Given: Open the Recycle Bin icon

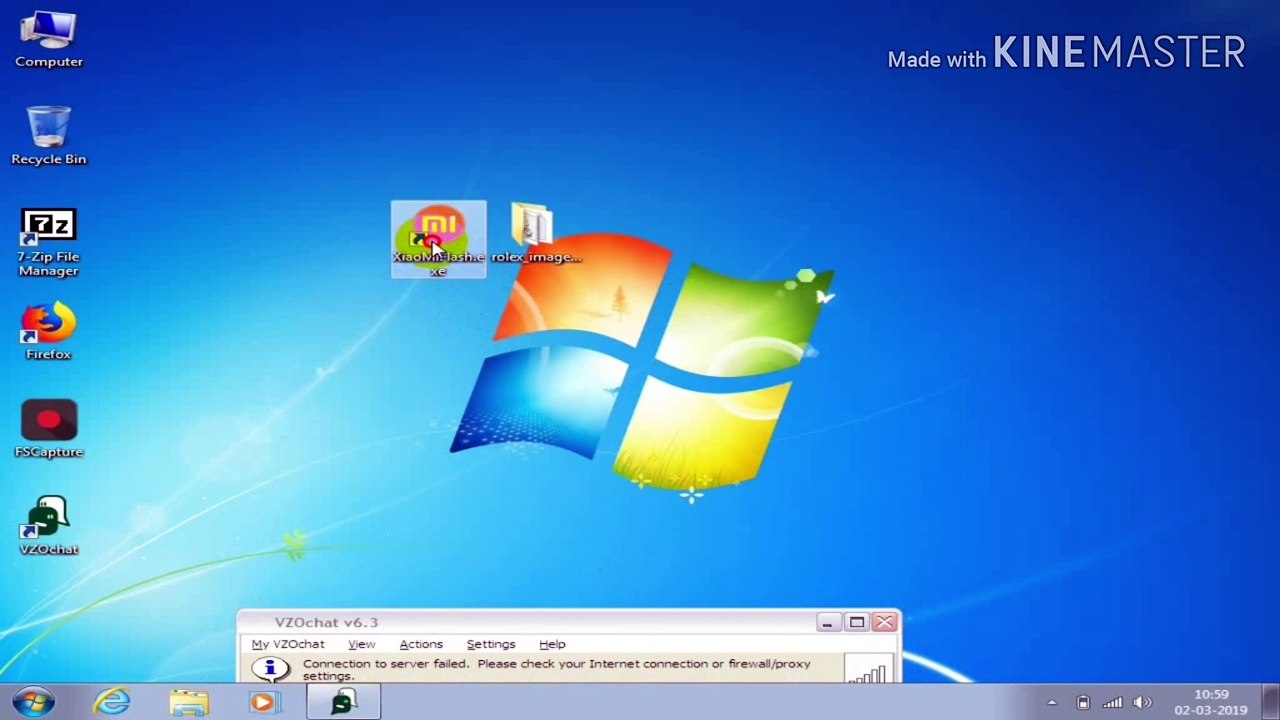Looking at the screenshot, I should pos(49,135).
